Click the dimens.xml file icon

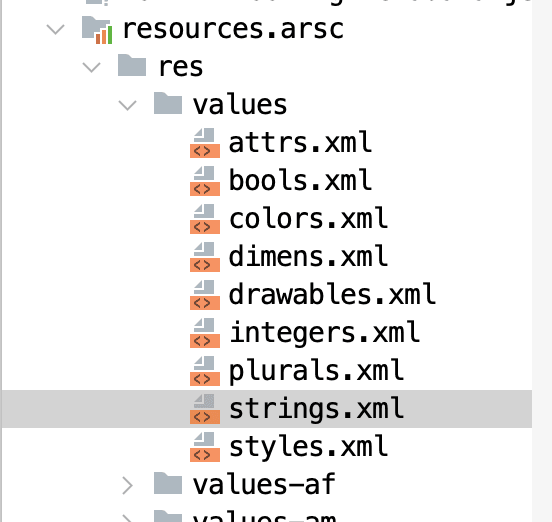tap(205, 257)
